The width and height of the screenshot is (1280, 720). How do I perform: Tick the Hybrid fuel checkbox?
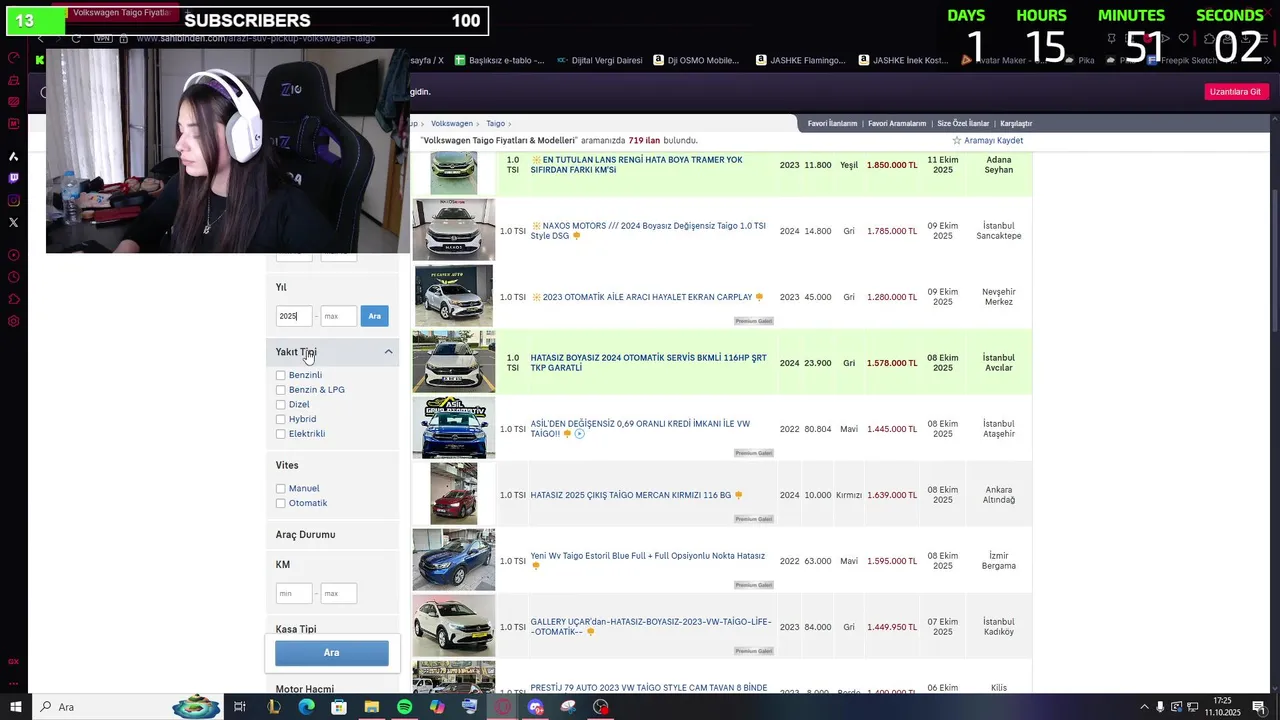[x=280, y=419]
